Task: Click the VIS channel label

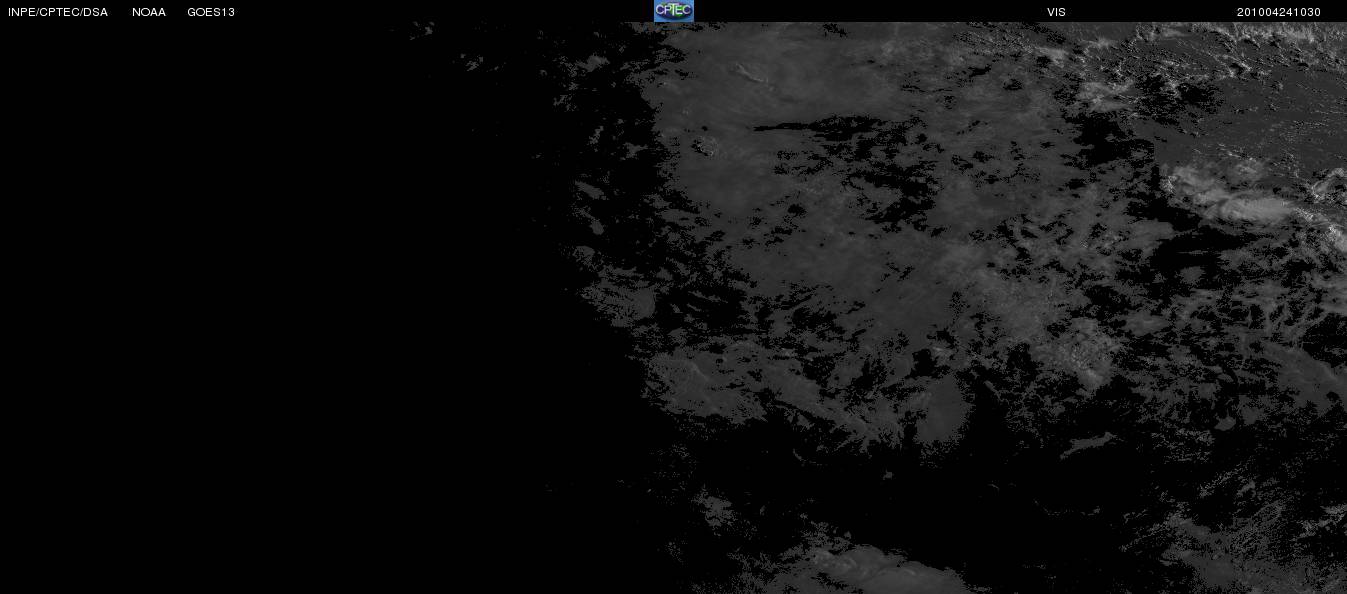Action: [x=1056, y=12]
